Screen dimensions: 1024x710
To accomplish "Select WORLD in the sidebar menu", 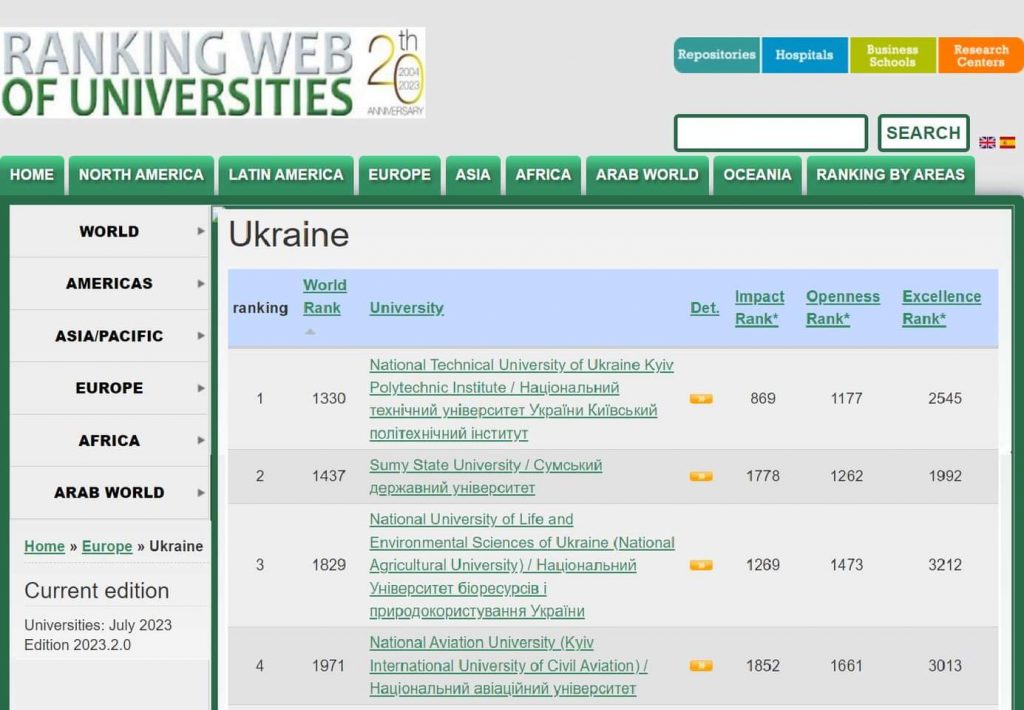I will pos(109,231).
